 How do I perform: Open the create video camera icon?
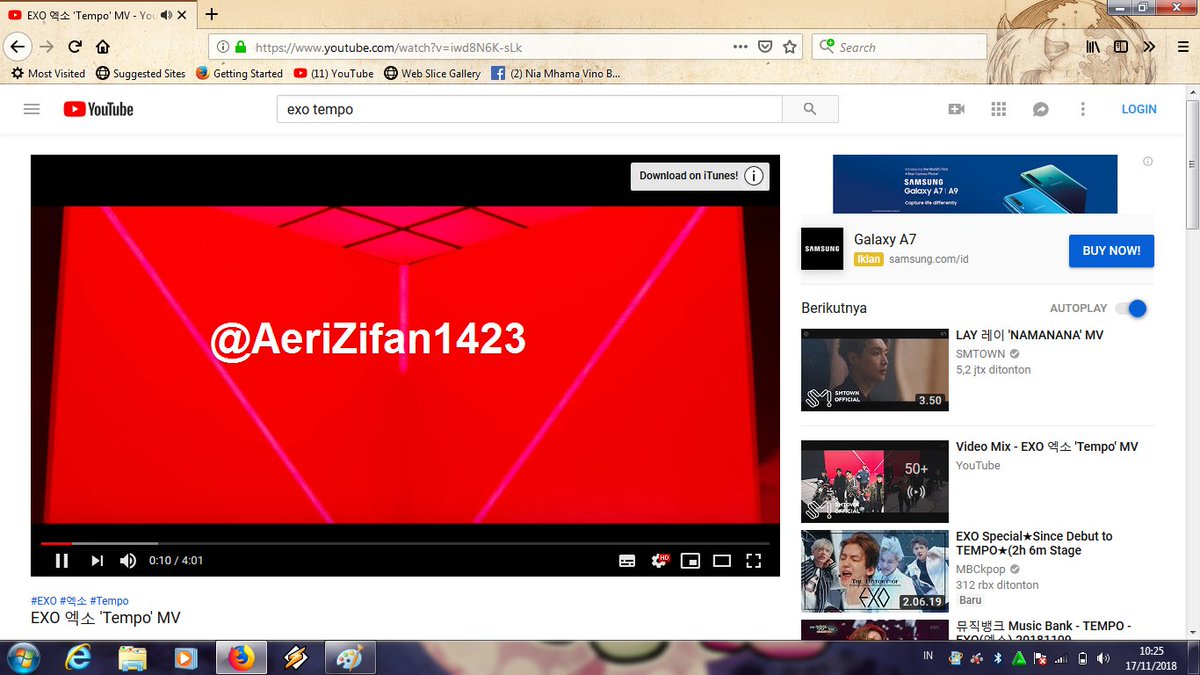(956, 109)
